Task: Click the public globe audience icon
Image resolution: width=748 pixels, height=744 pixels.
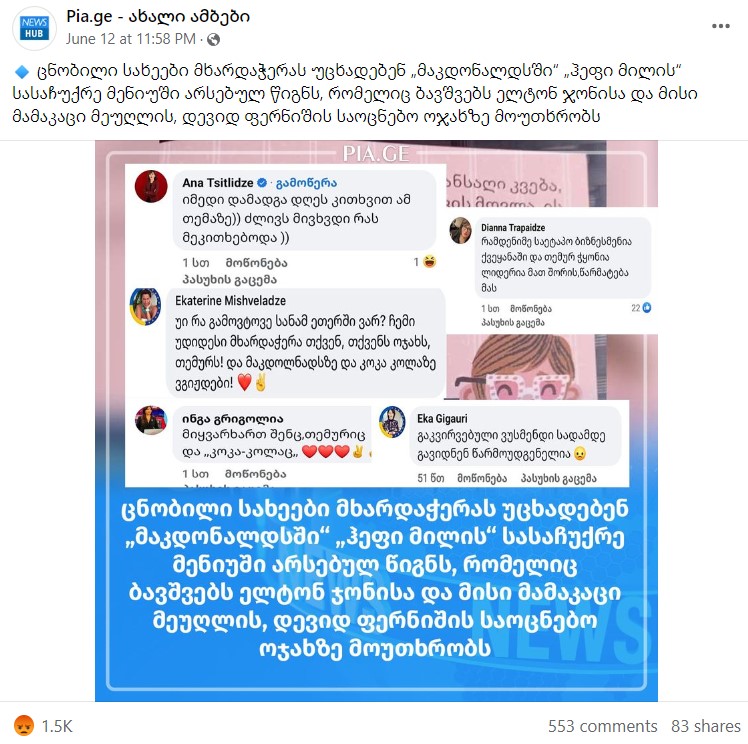Action: click(213, 40)
